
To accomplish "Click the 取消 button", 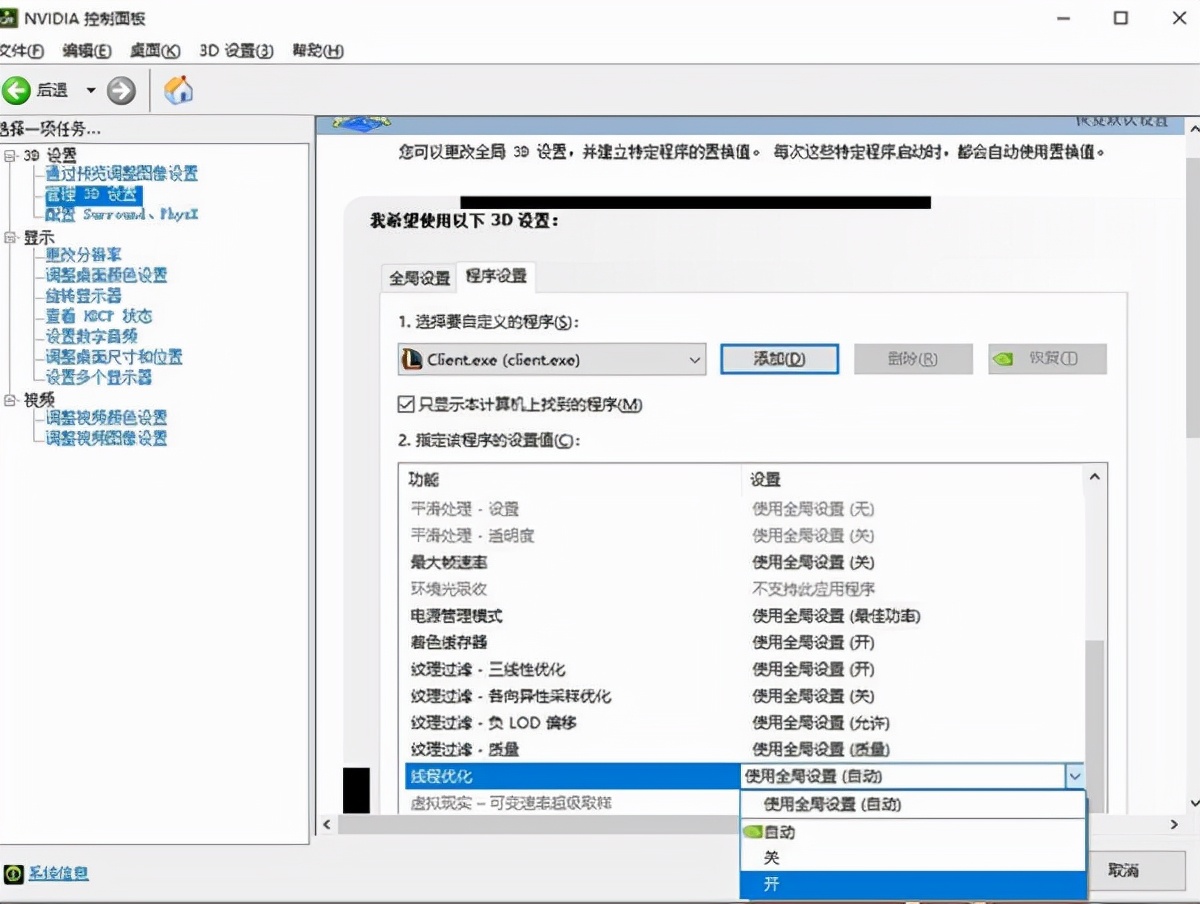I will 1136,869.
